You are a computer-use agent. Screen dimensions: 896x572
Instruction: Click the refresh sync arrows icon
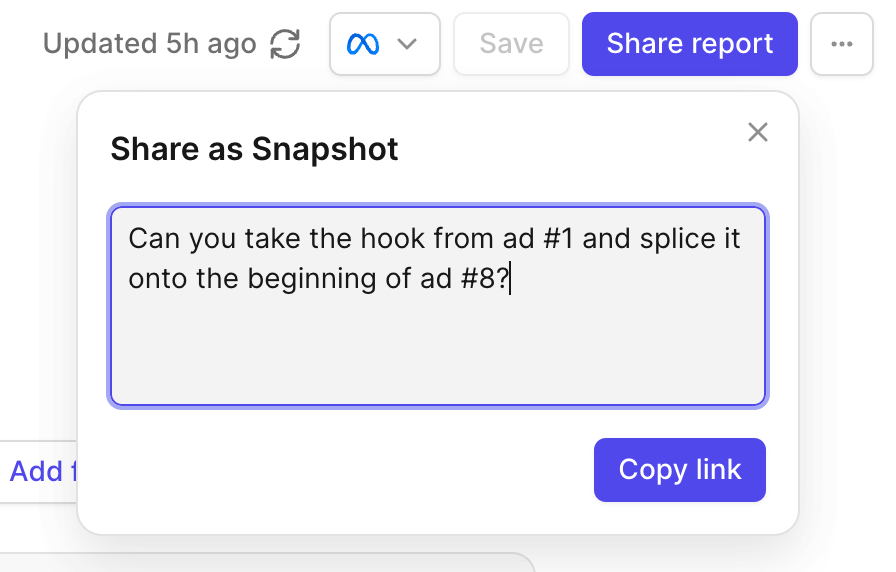coord(285,44)
